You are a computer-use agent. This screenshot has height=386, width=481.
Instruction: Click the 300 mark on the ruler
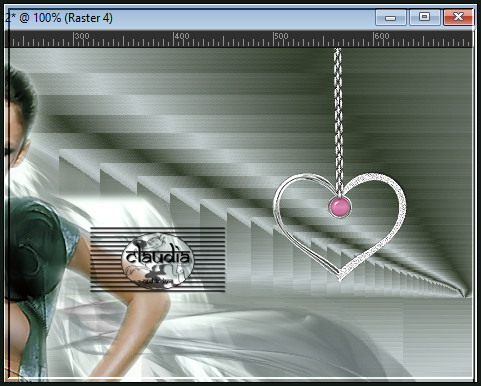point(82,36)
